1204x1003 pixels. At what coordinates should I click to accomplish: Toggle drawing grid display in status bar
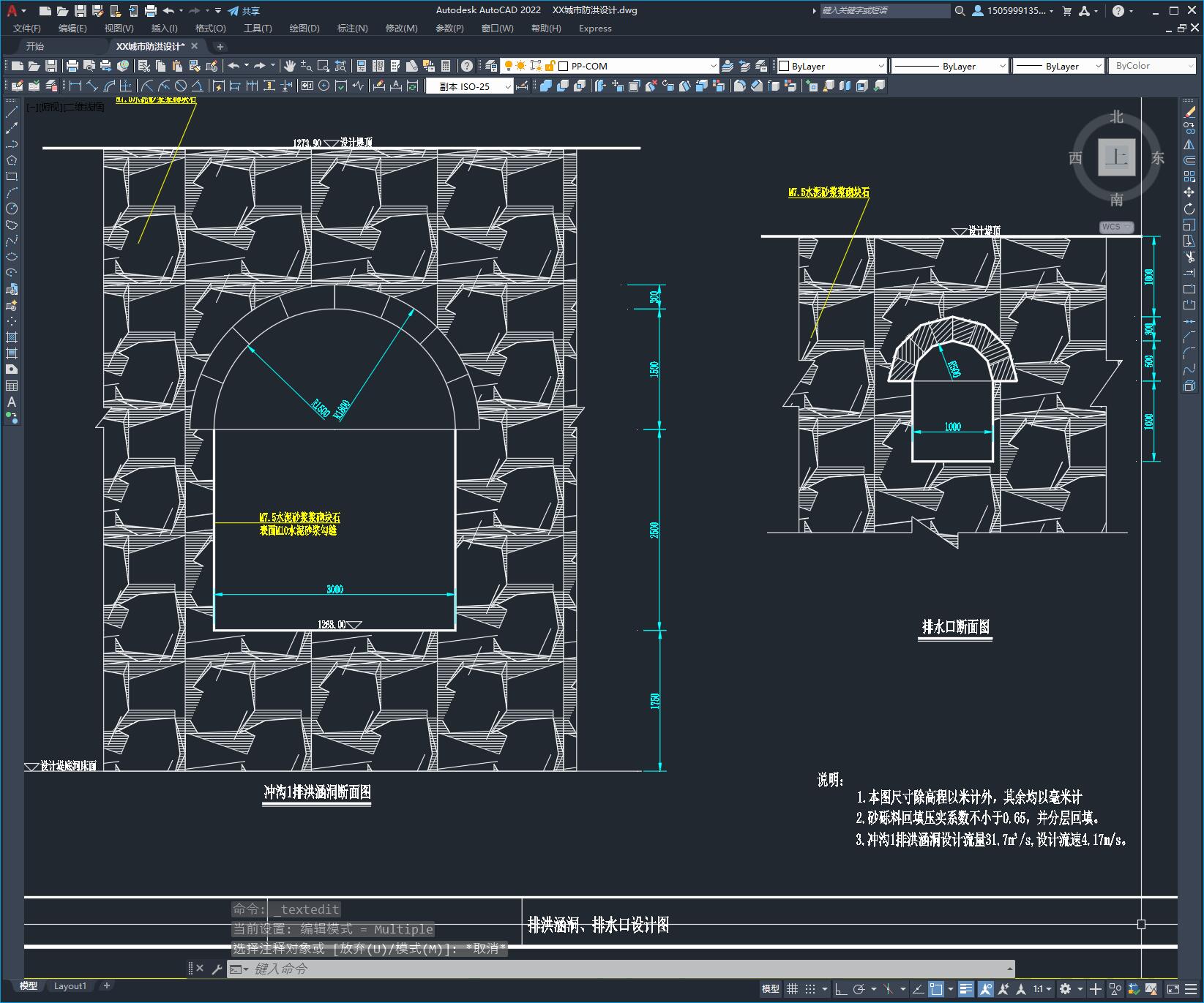tap(792, 989)
